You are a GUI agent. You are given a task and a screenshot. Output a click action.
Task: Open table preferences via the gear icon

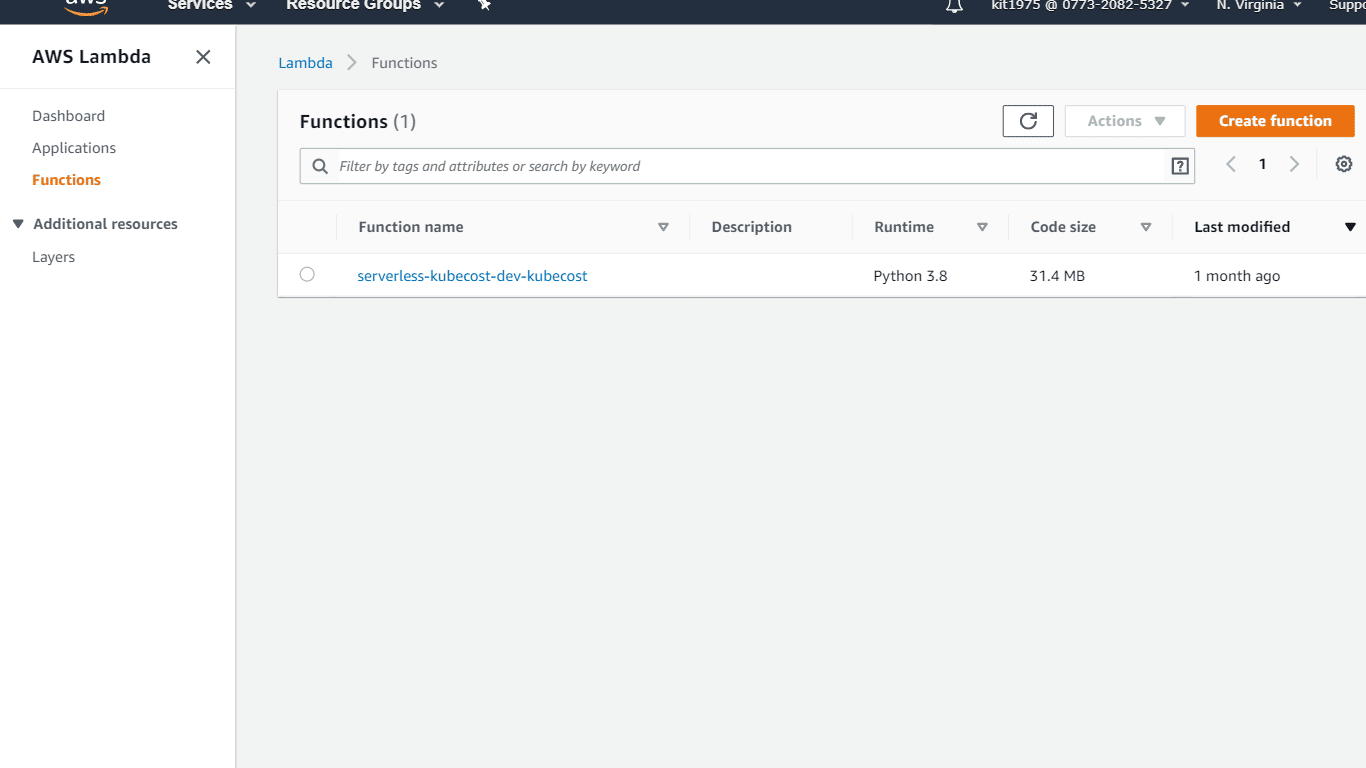coord(1343,163)
